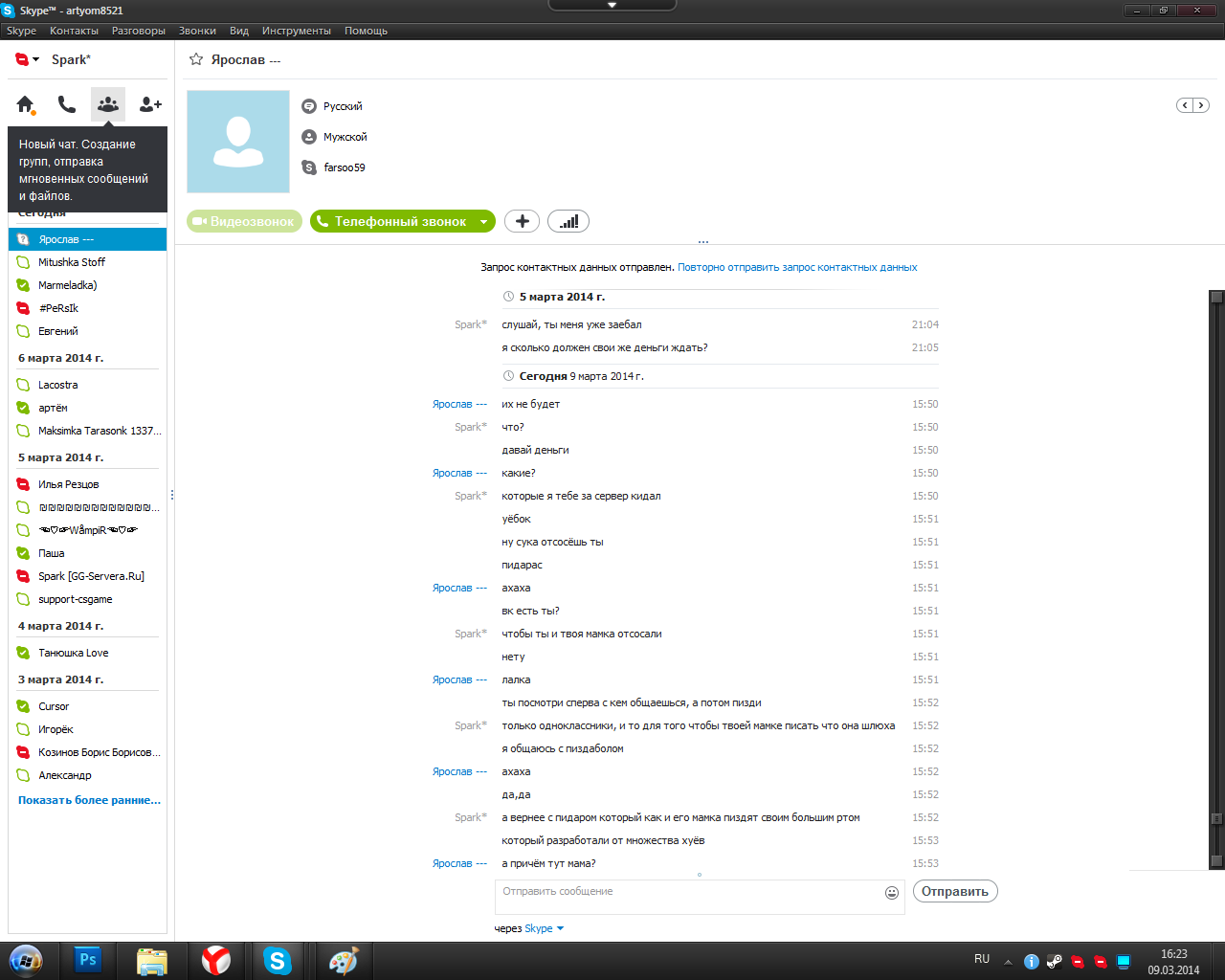1225x980 pixels.
Task: Open the emoticon smiley picker
Action: coord(892,893)
